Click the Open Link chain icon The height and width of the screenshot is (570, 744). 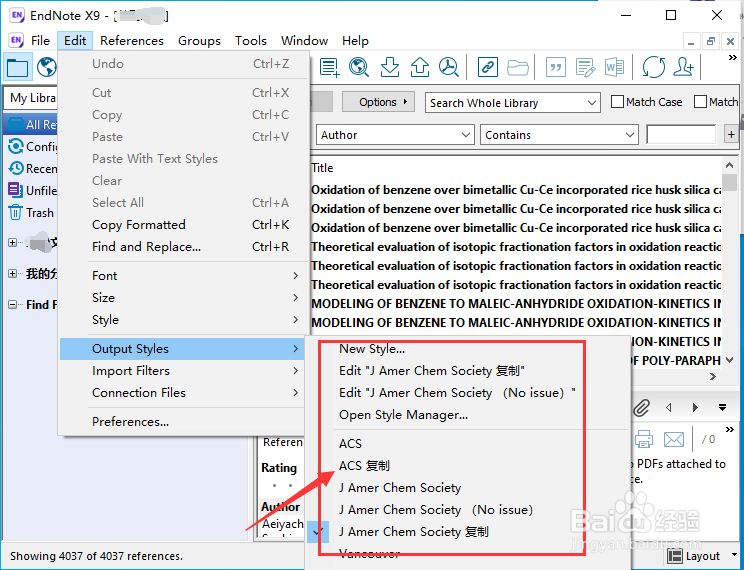click(487, 67)
